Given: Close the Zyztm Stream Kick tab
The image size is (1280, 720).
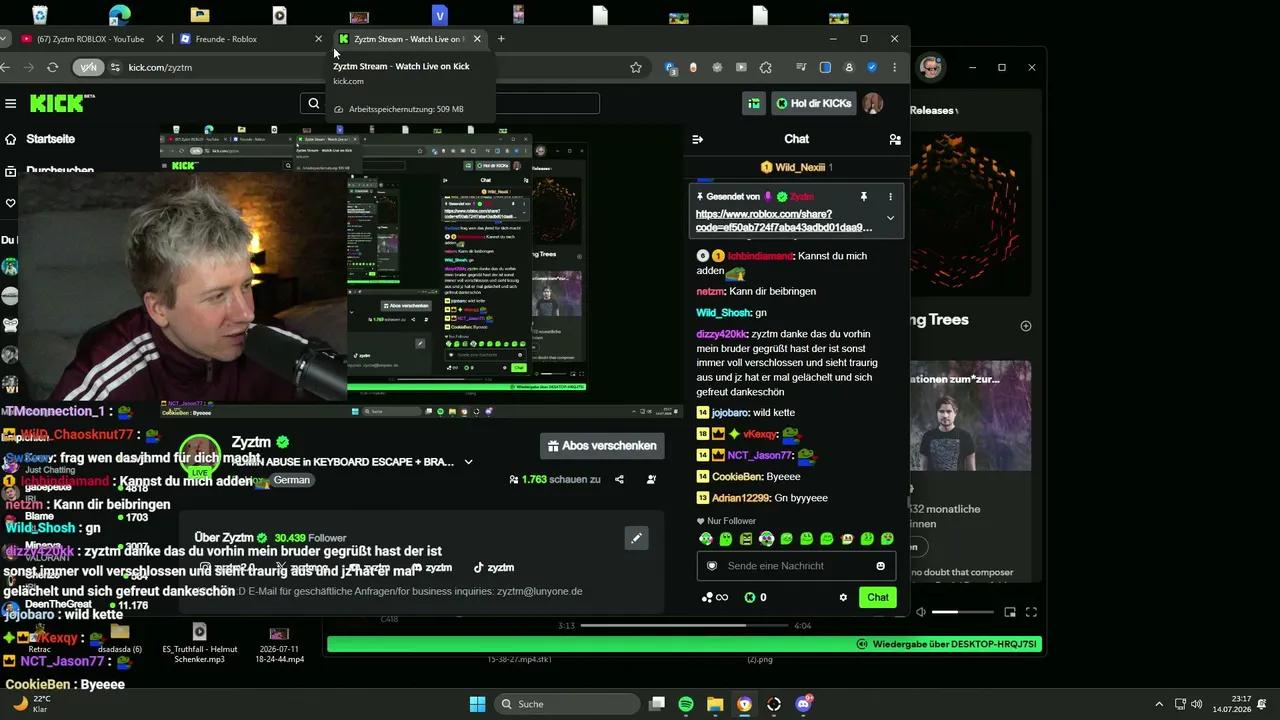Looking at the screenshot, I should [477, 39].
